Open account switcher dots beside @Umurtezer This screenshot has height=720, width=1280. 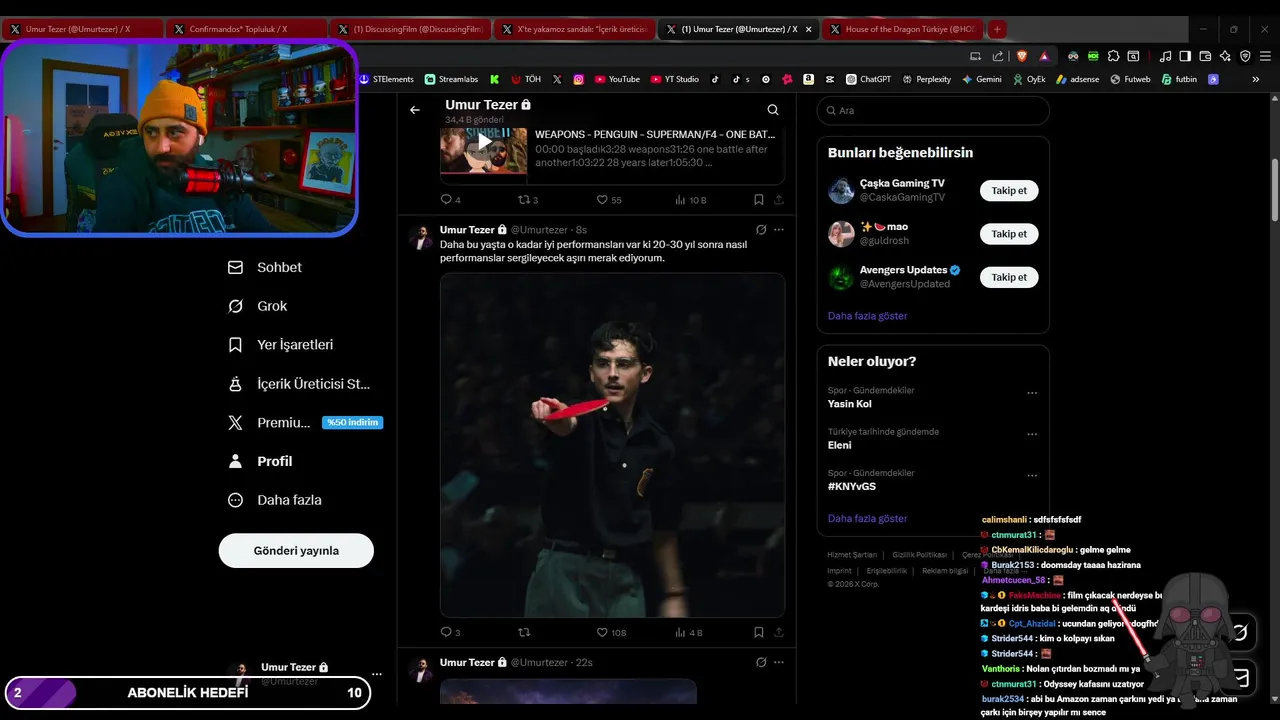point(376,674)
